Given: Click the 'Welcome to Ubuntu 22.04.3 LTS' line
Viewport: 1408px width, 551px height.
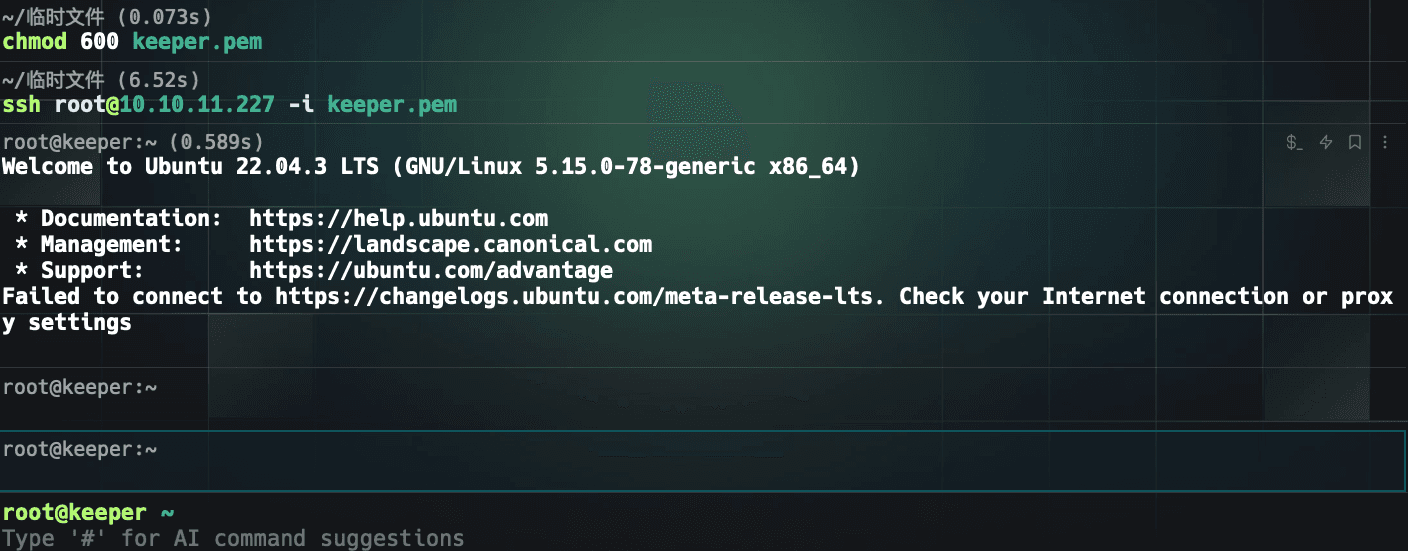Looking at the screenshot, I should coord(431,166).
